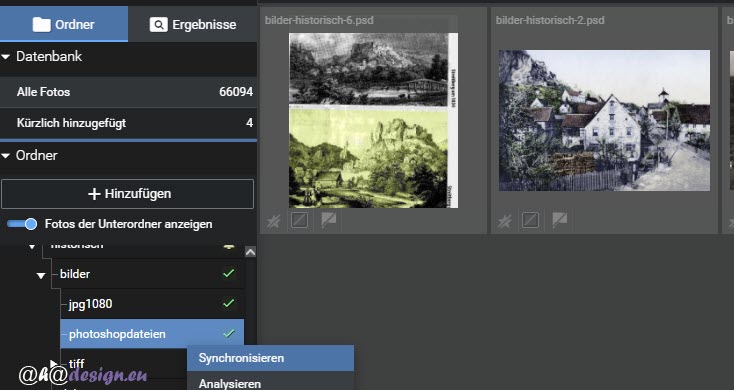Show Kürzlich hinzugefügt photos
The height and width of the screenshot is (390, 734).
[128, 123]
